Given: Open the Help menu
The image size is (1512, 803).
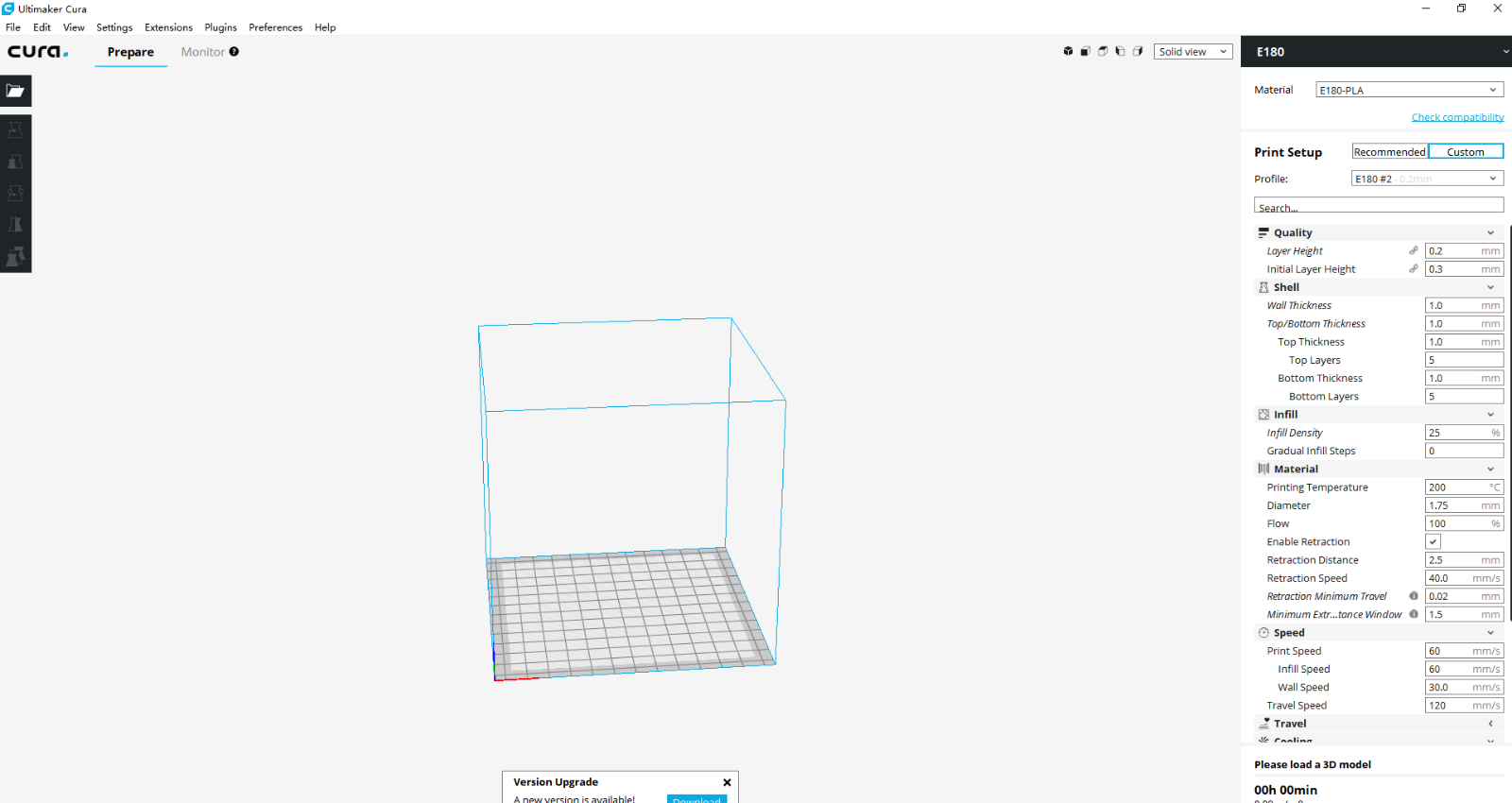Looking at the screenshot, I should click(325, 27).
